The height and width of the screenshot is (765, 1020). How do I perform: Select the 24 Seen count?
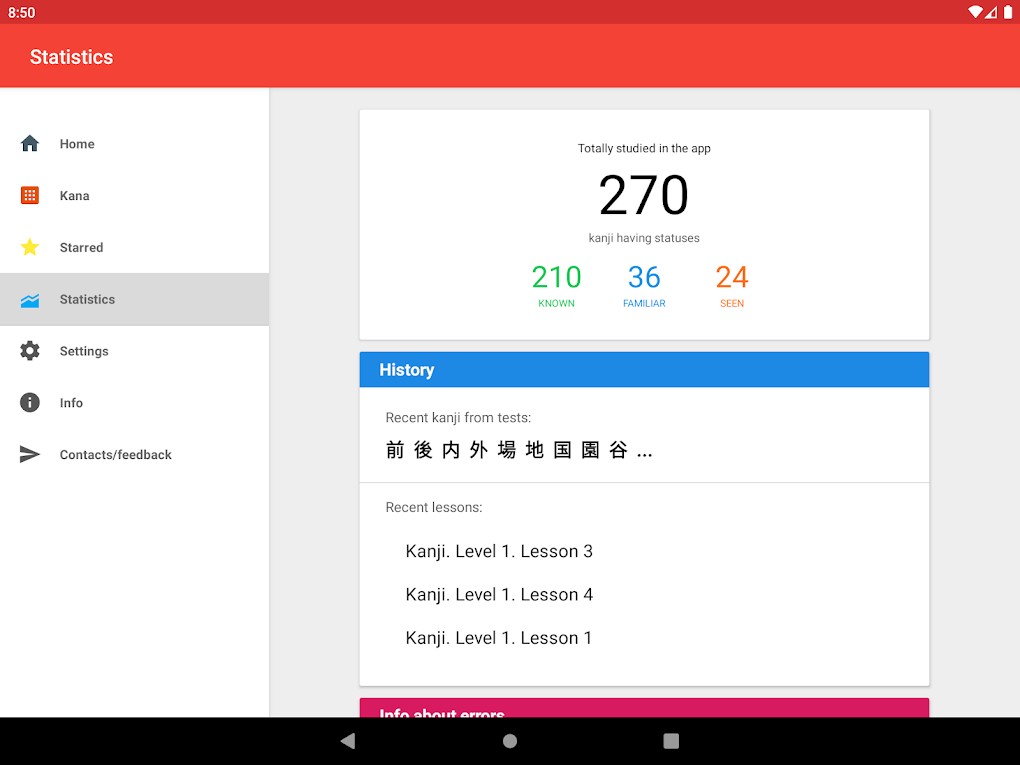pos(732,285)
